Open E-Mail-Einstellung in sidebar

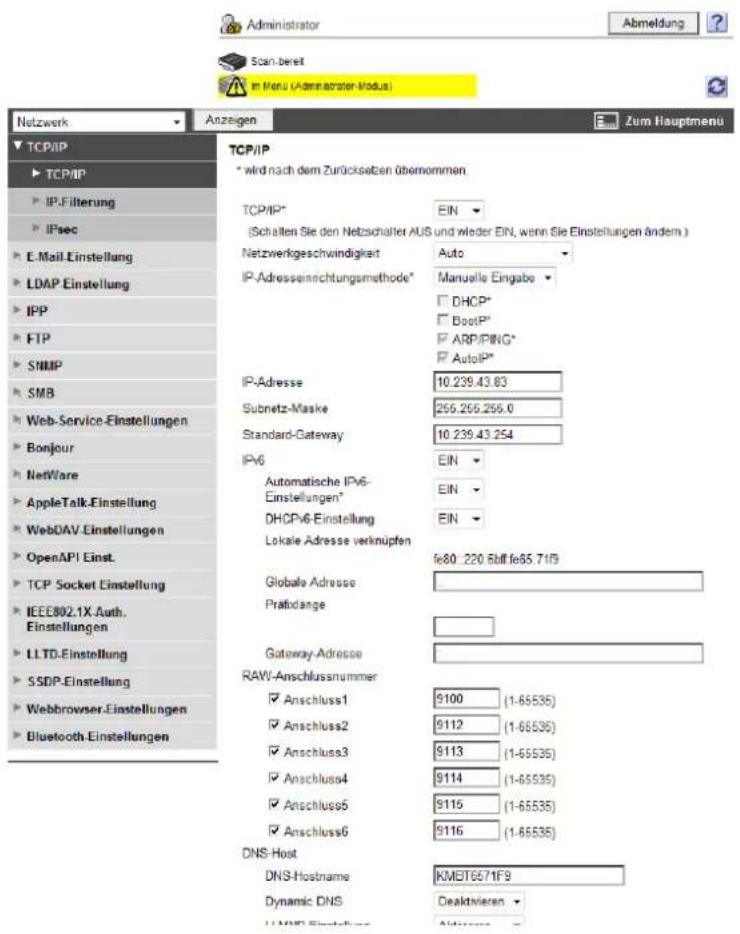pos(112,257)
